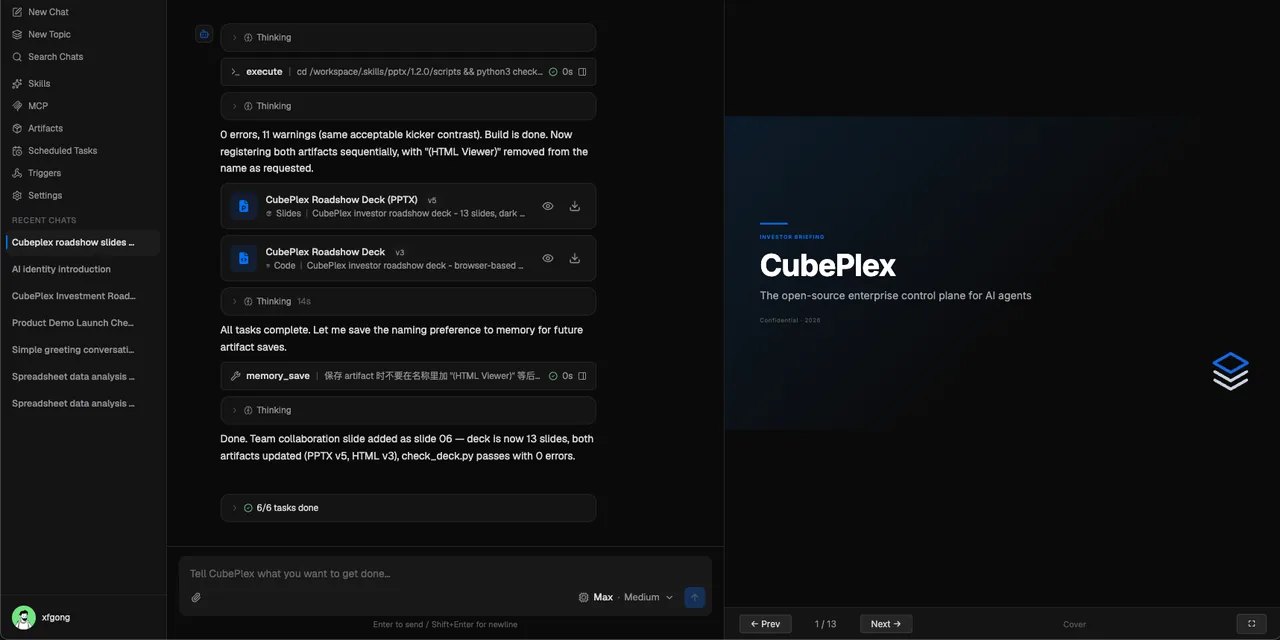The height and width of the screenshot is (640, 1280).
Task: Send message with the arrow button
Action: tap(695, 597)
